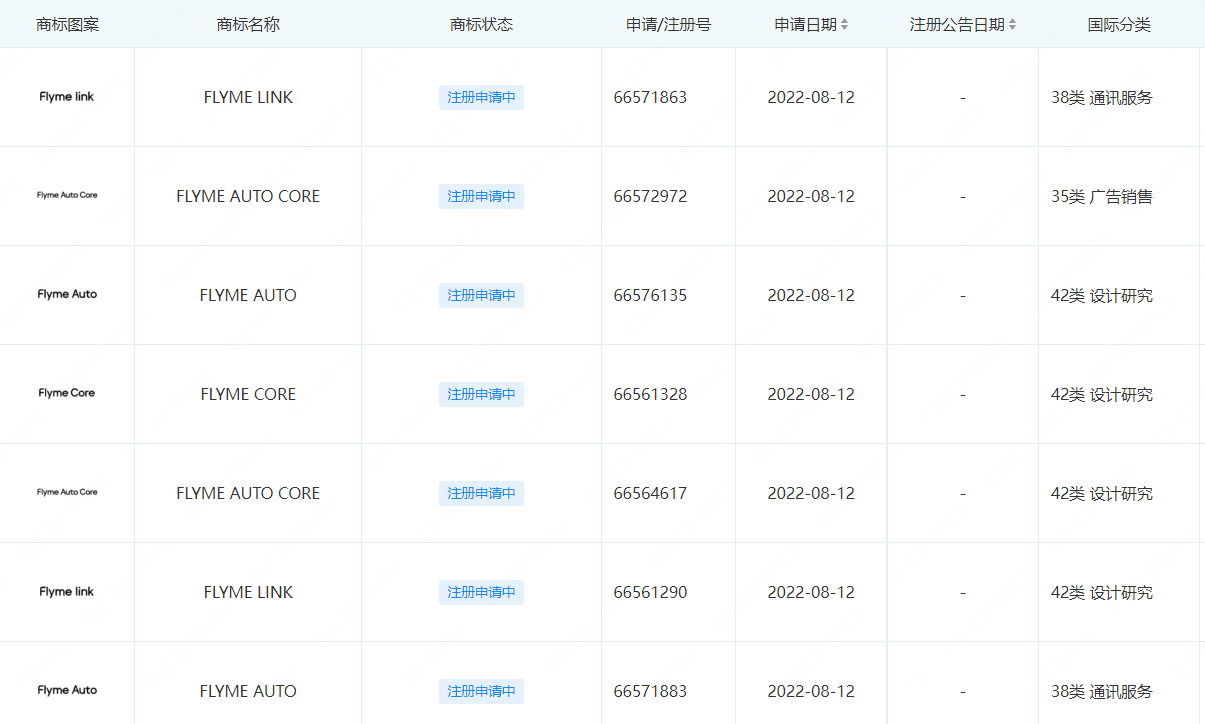This screenshot has width=1205, height=724.
Task: Open FLYME AUTO CORE name in 66564617 row
Action: click(x=248, y=494)
